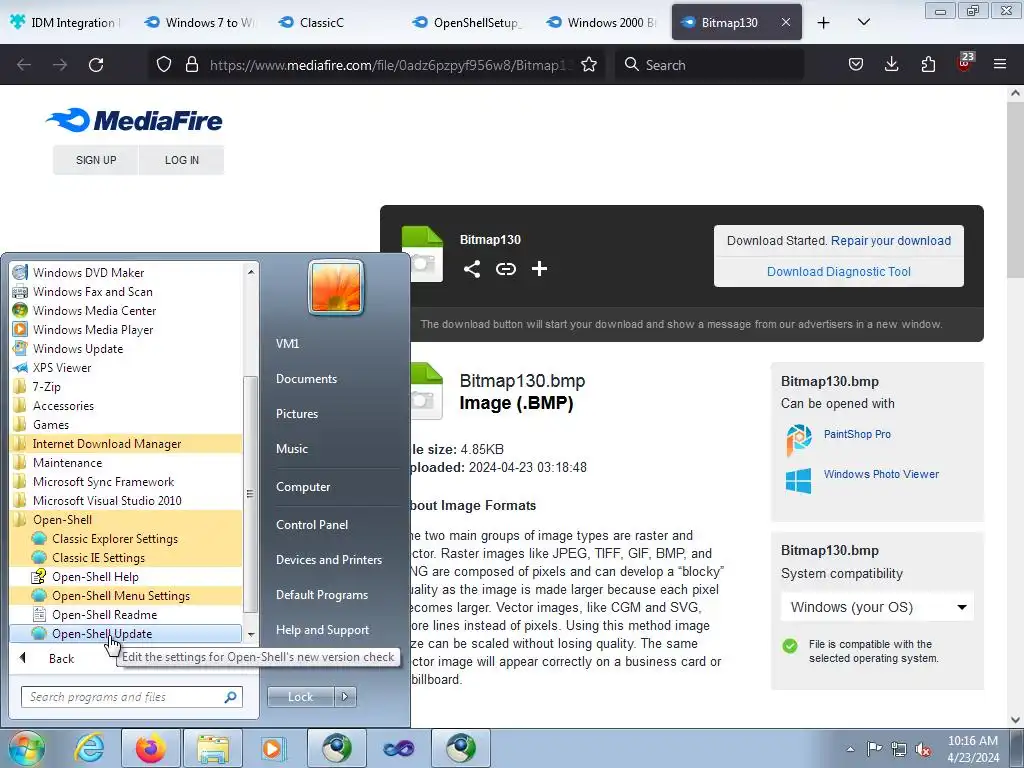This screenshot has height=768, width=1024.
Task: Open Devices and Printers
Action: (328, 560)
